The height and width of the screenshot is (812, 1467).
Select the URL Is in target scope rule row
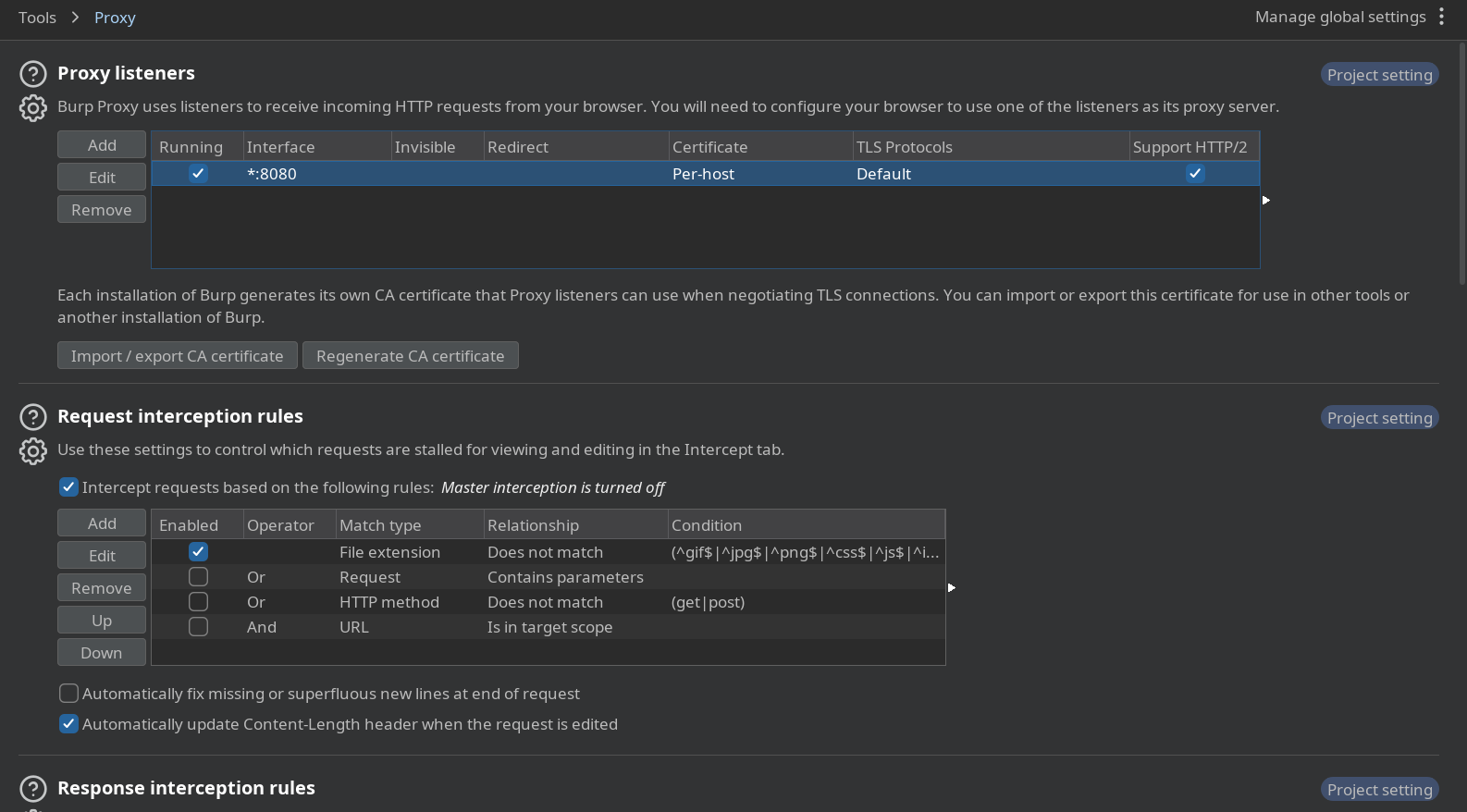(x=549, y=627)
